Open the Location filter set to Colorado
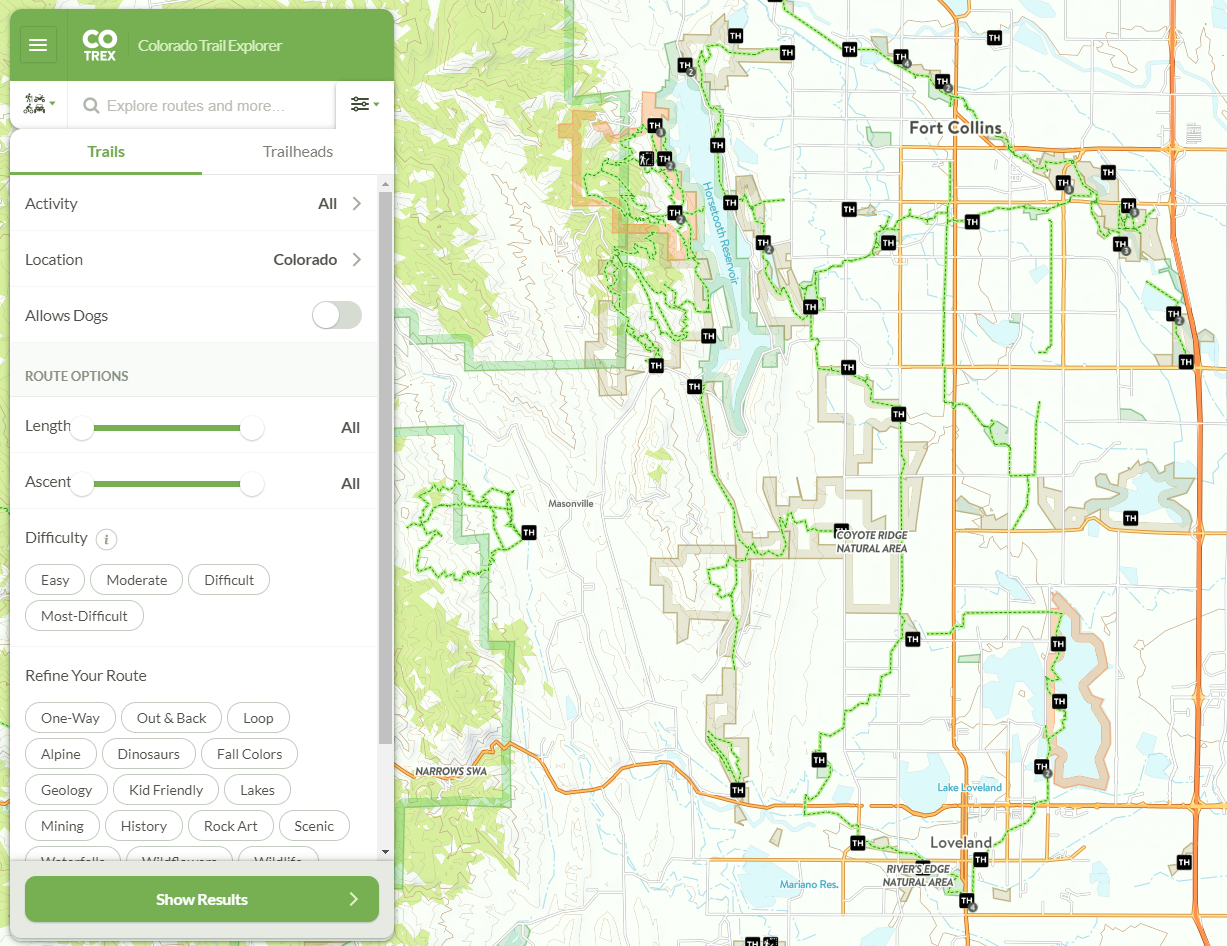This screenshot has height=946, width=1227. (x=195, y=259)
